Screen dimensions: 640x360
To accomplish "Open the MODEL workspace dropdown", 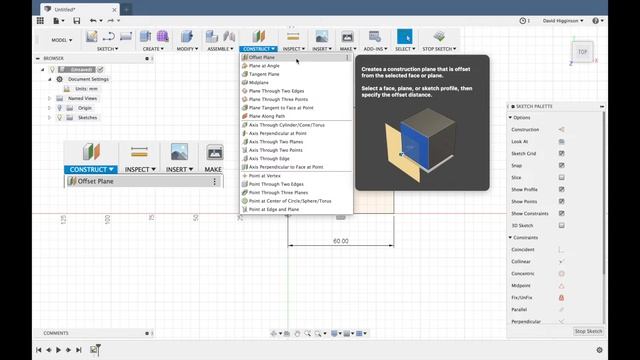I will pyautogui.click(x=62, y=40).
